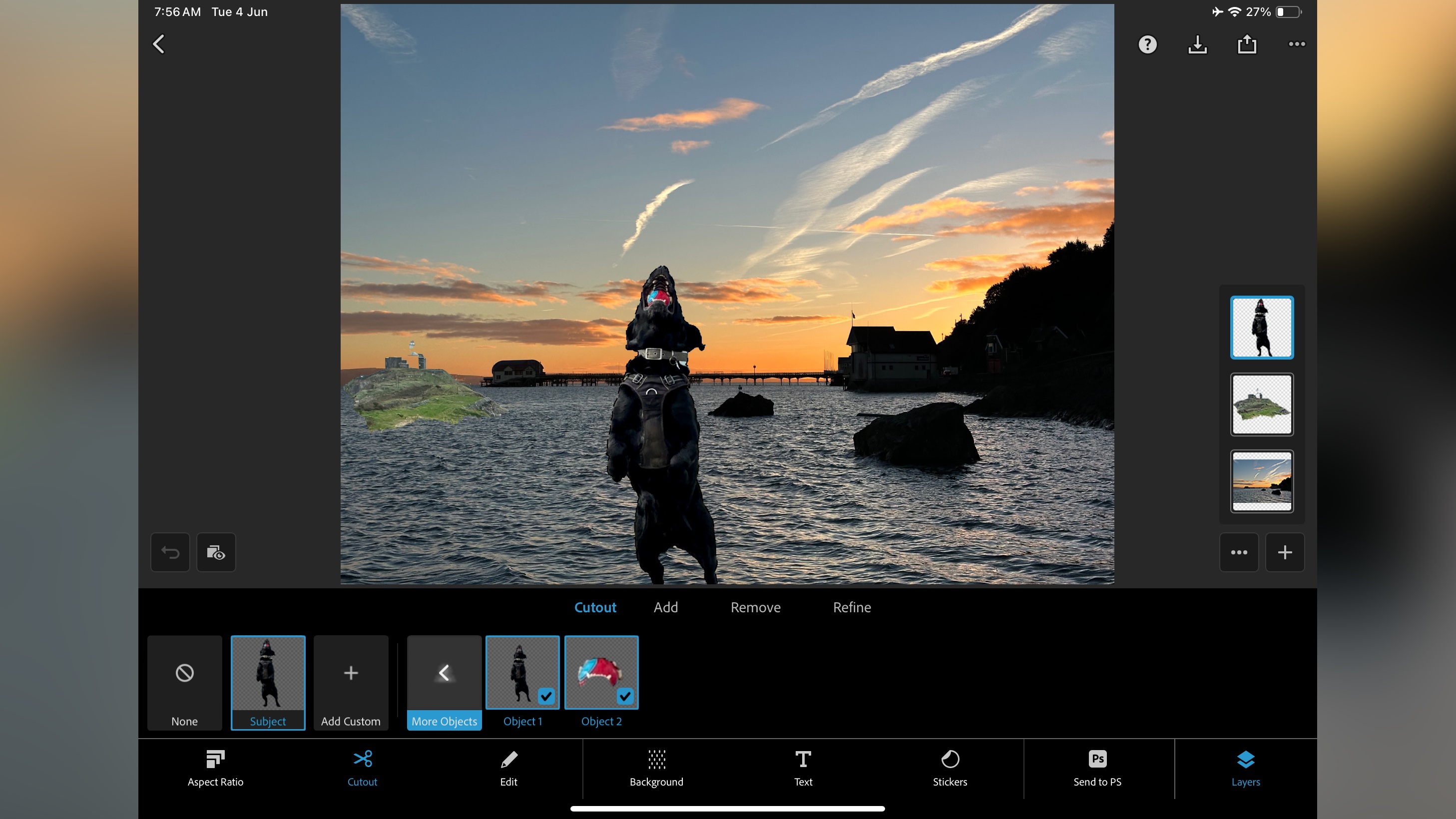
Task: Select the Send to PS tool
Action: 1098,768
